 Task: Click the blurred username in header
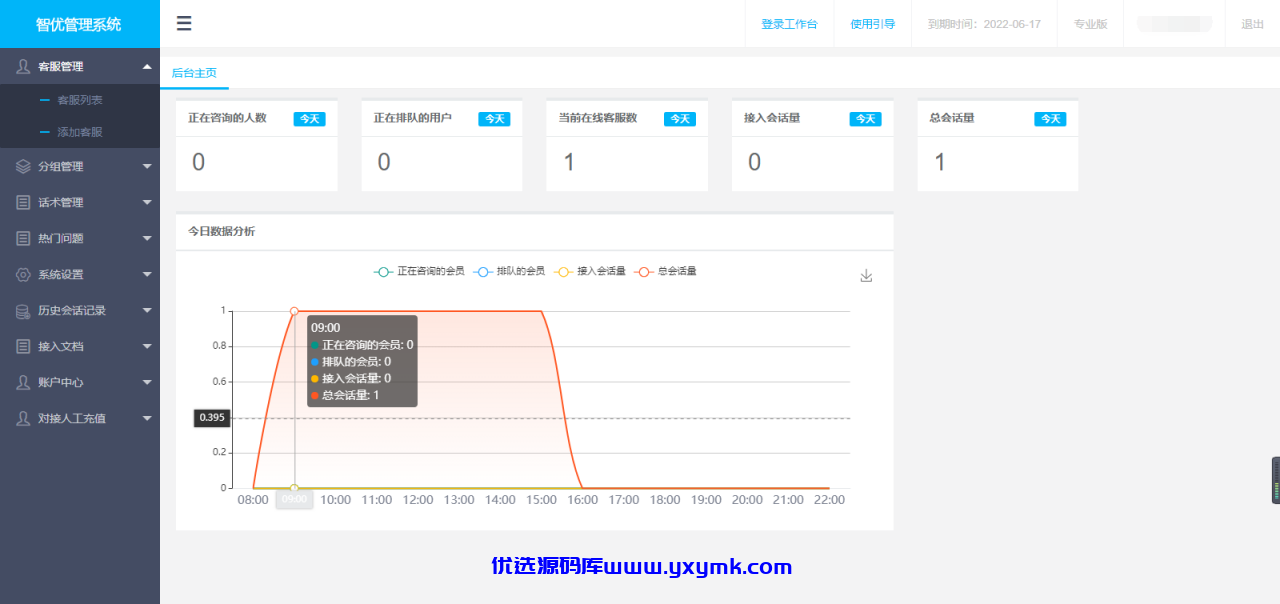tap(1174, 24)
